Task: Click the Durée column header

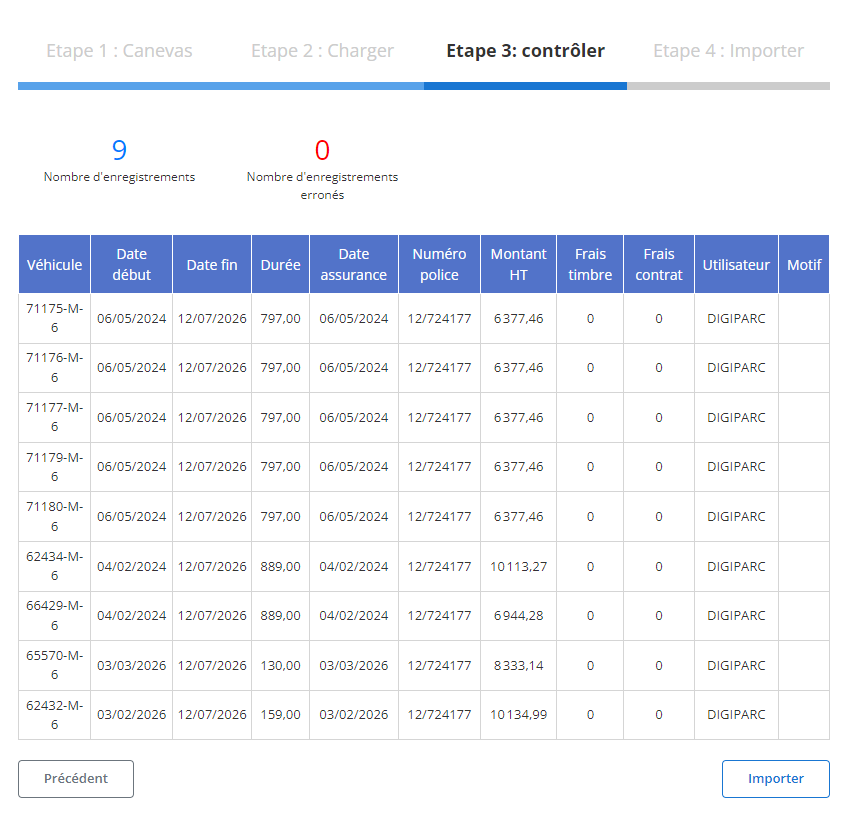Action: tap(281, 265)
